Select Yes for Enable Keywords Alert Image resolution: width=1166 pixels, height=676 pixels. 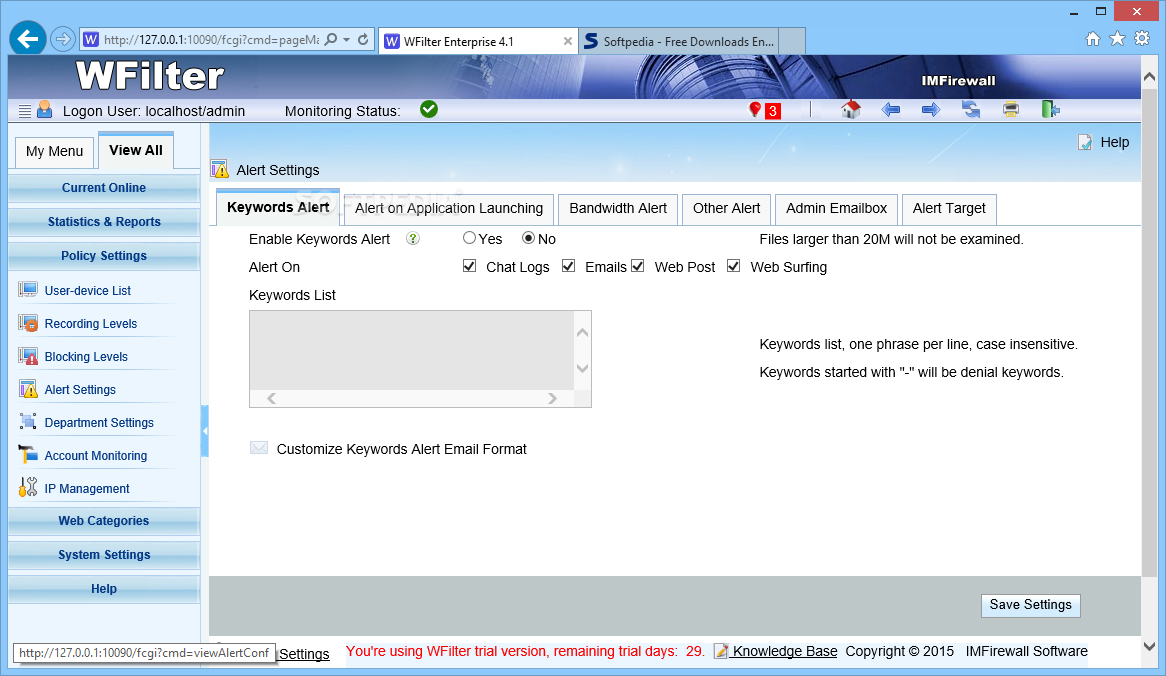[x=469, y=238]
